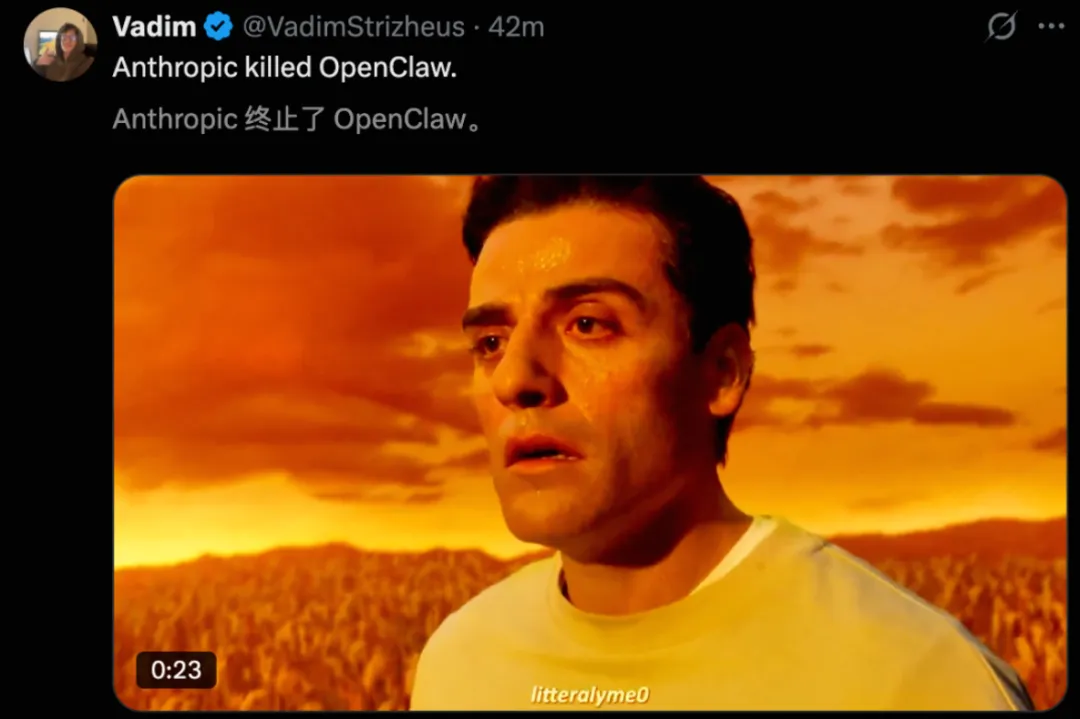The width and height of the screenshot is (1080, 719).
Task: Click the wheat field in the video thumbnail
Action: 276,620
